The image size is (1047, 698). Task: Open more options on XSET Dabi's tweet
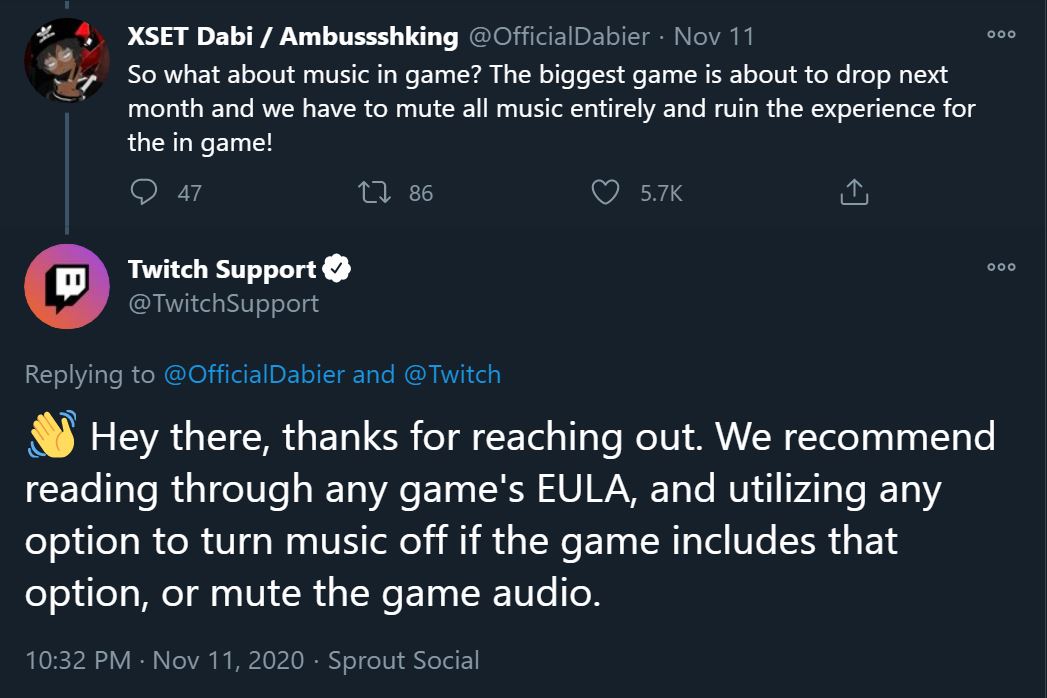1001,34
